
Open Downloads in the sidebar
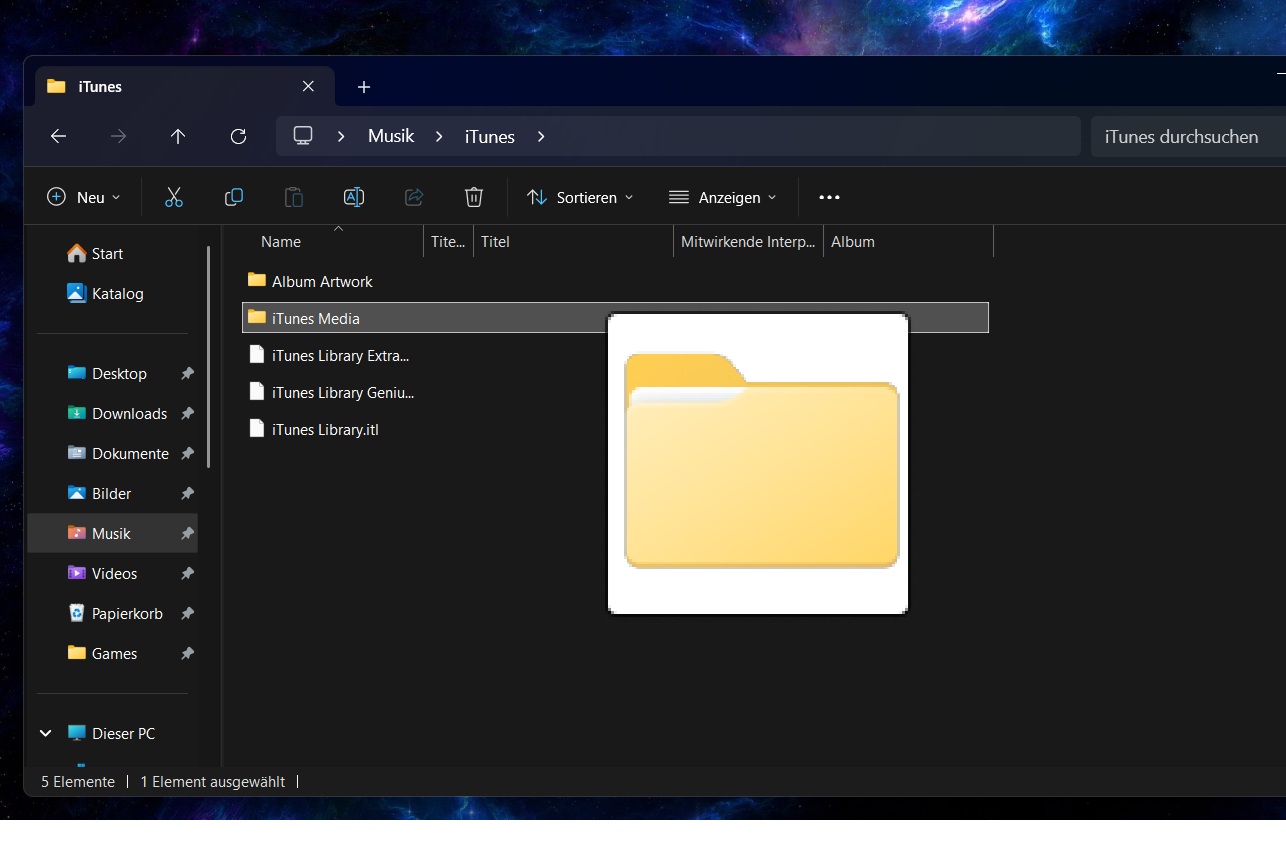coord(117,414)
